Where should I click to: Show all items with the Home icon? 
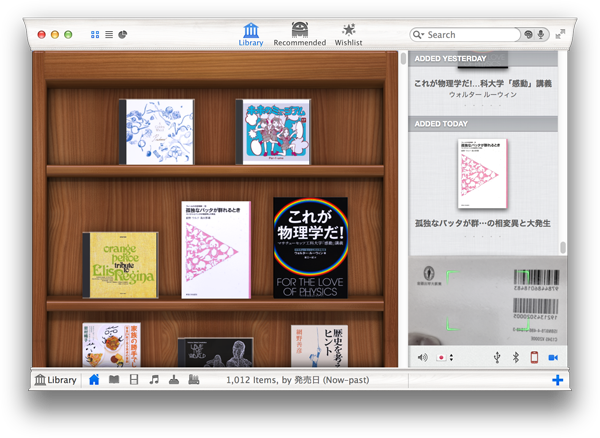(94, 380)
